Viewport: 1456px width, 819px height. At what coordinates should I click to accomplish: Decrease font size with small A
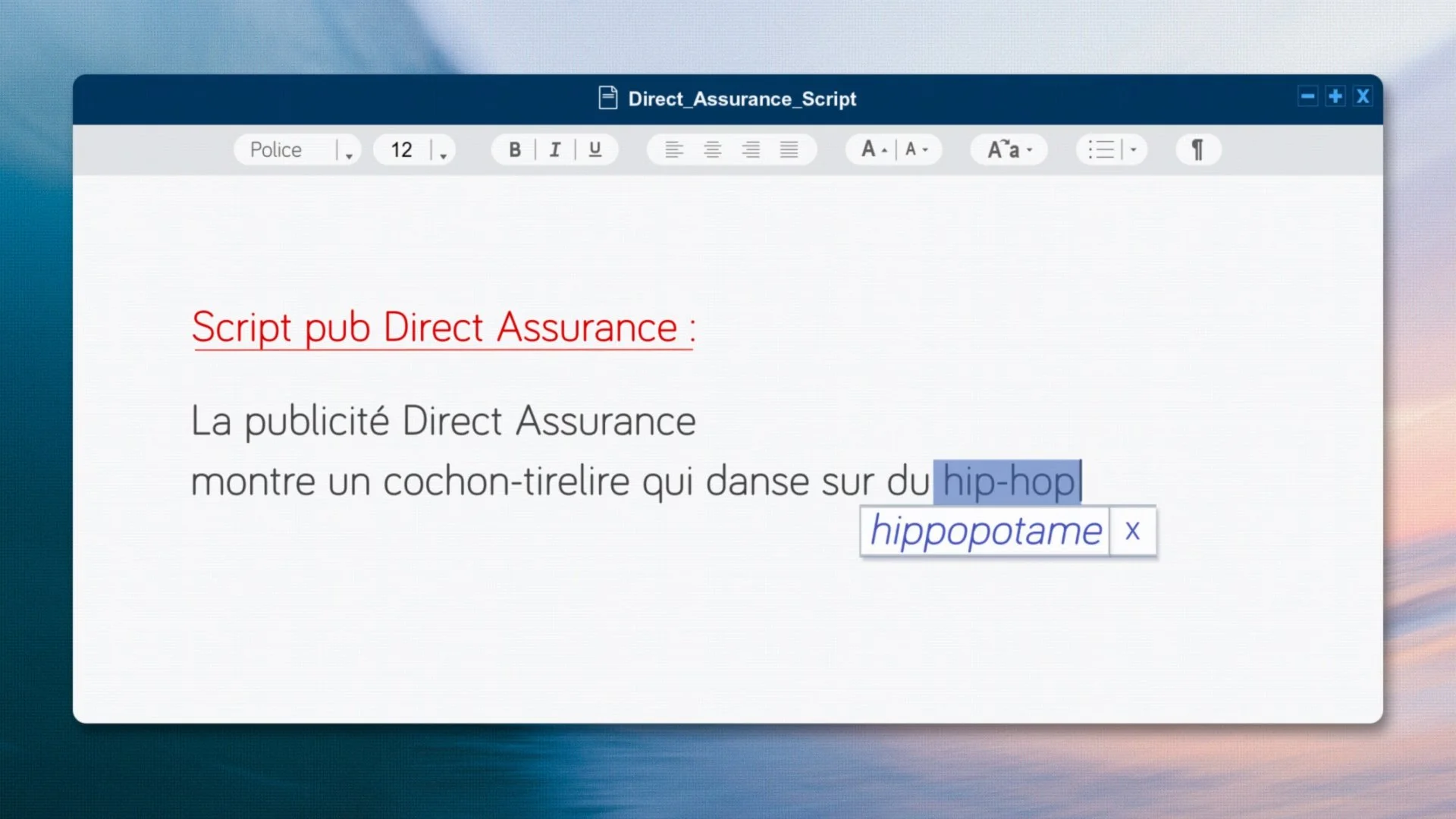(917, 149)
